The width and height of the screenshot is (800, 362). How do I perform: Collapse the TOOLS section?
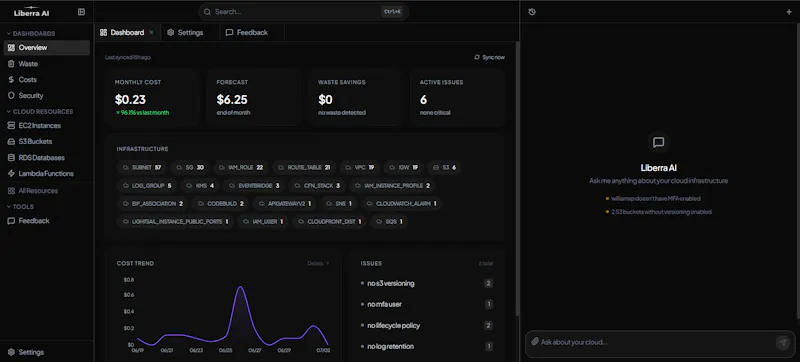pos(20,206)
